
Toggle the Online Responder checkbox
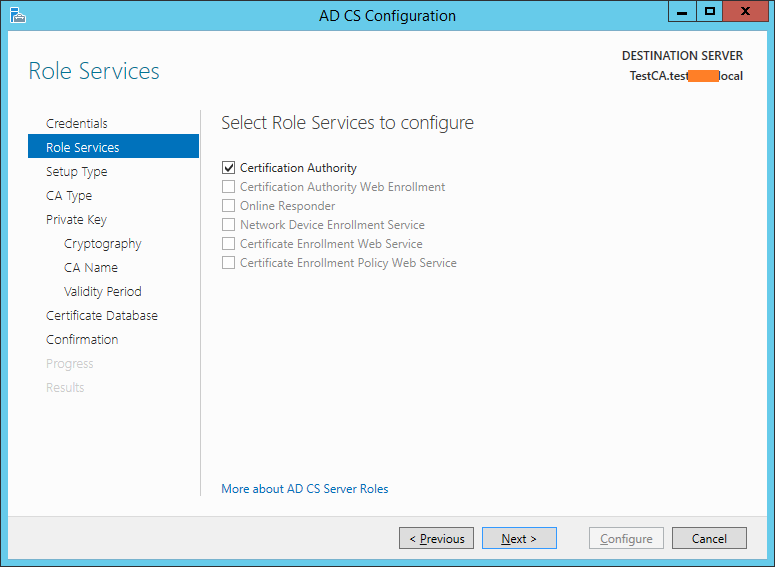[x=229, y=206]
